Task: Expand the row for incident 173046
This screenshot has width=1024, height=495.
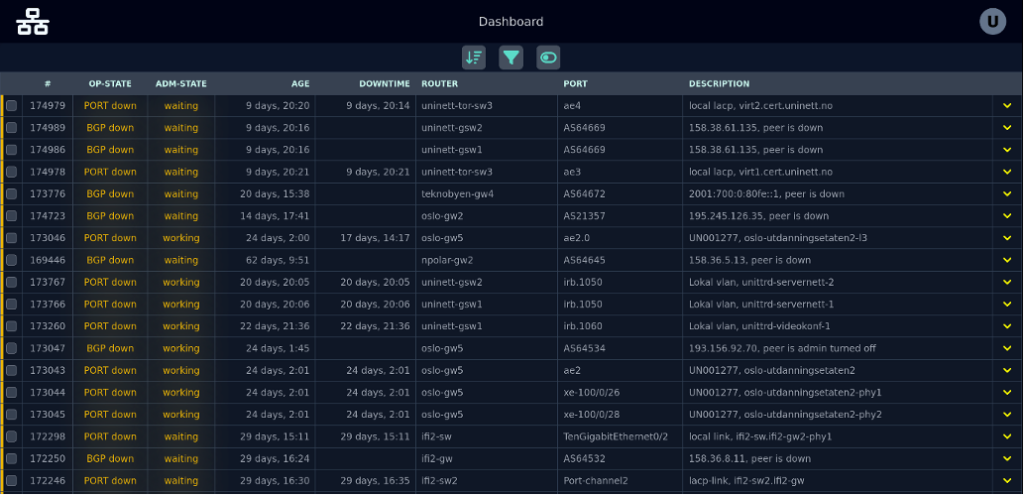Action: click(x=1007, y=238)
